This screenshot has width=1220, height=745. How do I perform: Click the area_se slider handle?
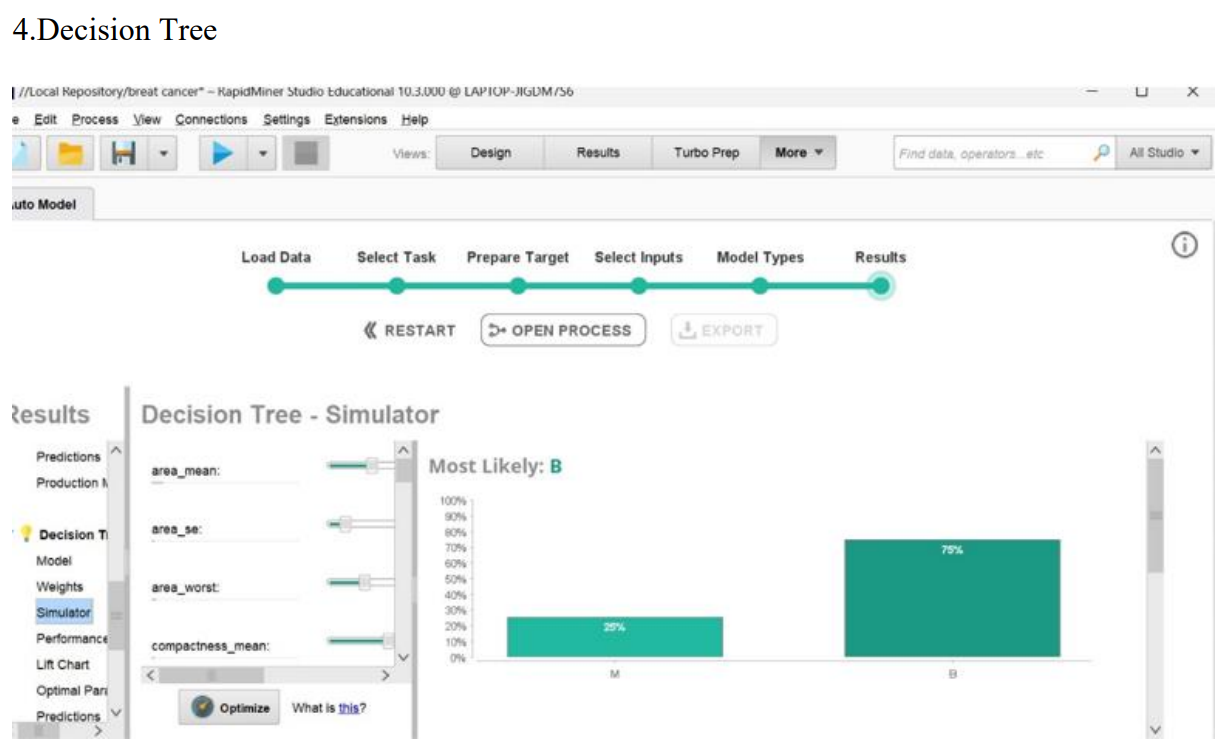[x=346, y=523]
